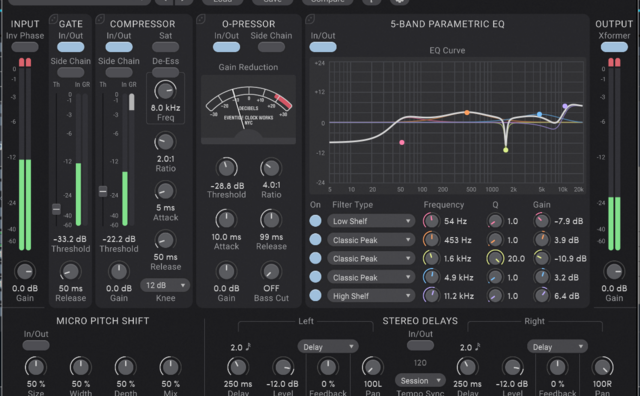640x396 pixels.
Task: Toggle the Input Inv Phase switch
Action: coord(25,47)
